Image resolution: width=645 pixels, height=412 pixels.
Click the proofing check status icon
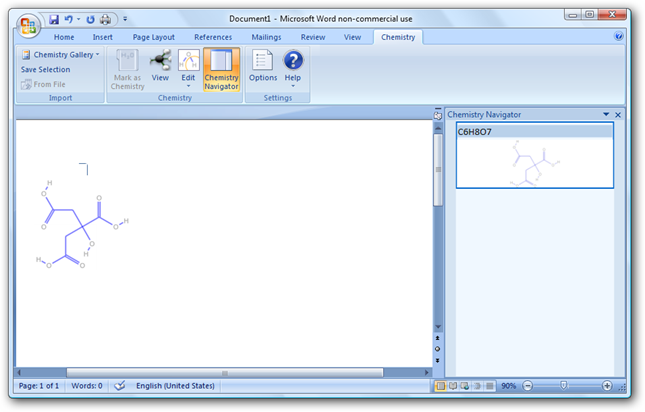[x=119, y=386]
